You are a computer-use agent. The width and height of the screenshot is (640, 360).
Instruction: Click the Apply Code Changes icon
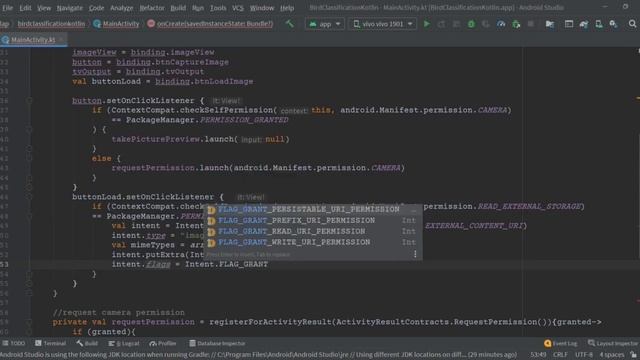[456, 24]
